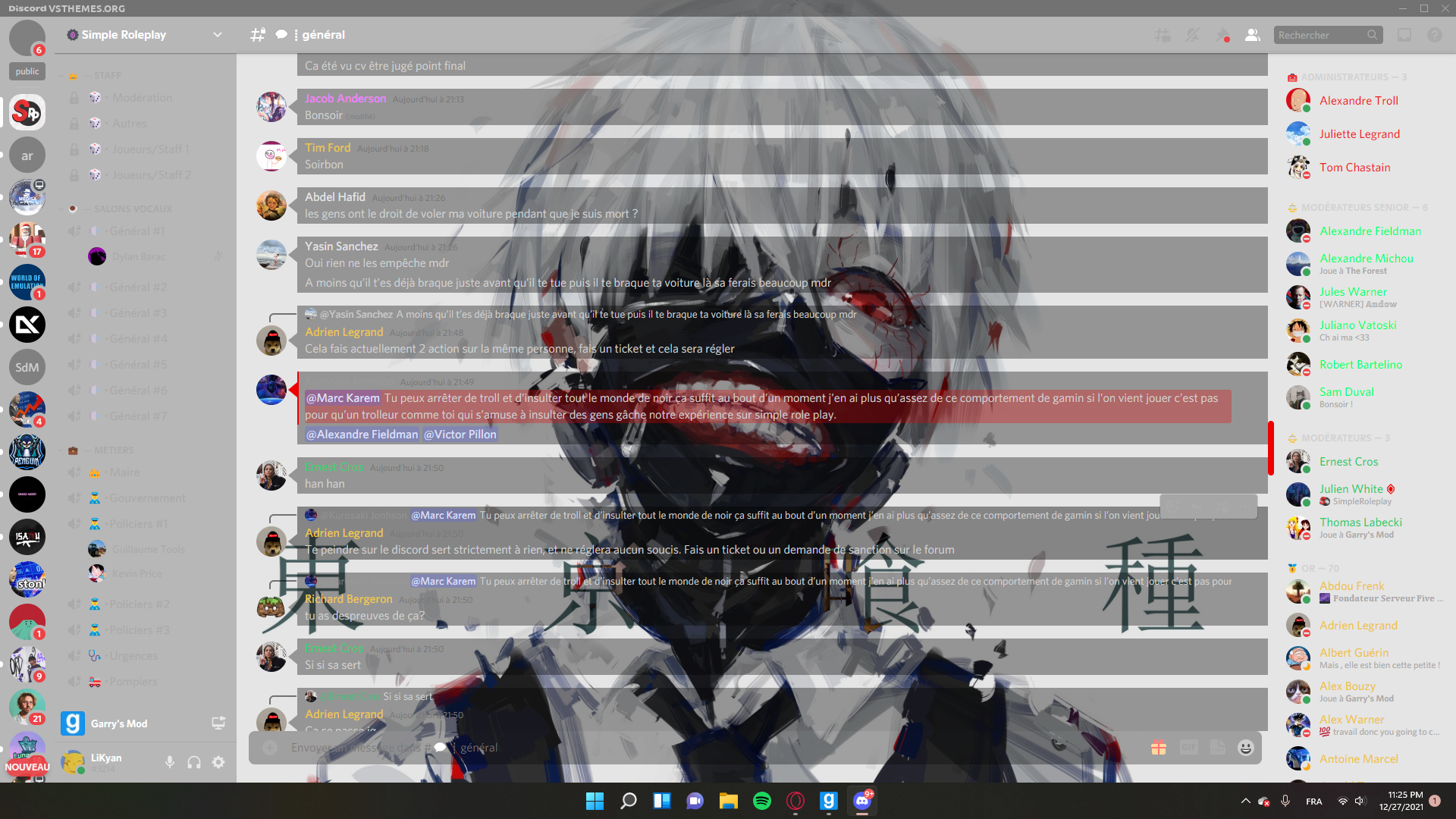Screen dimensions: 1456x819
Task: Open the emoji picker smiley
Action: coord(1246,748)
